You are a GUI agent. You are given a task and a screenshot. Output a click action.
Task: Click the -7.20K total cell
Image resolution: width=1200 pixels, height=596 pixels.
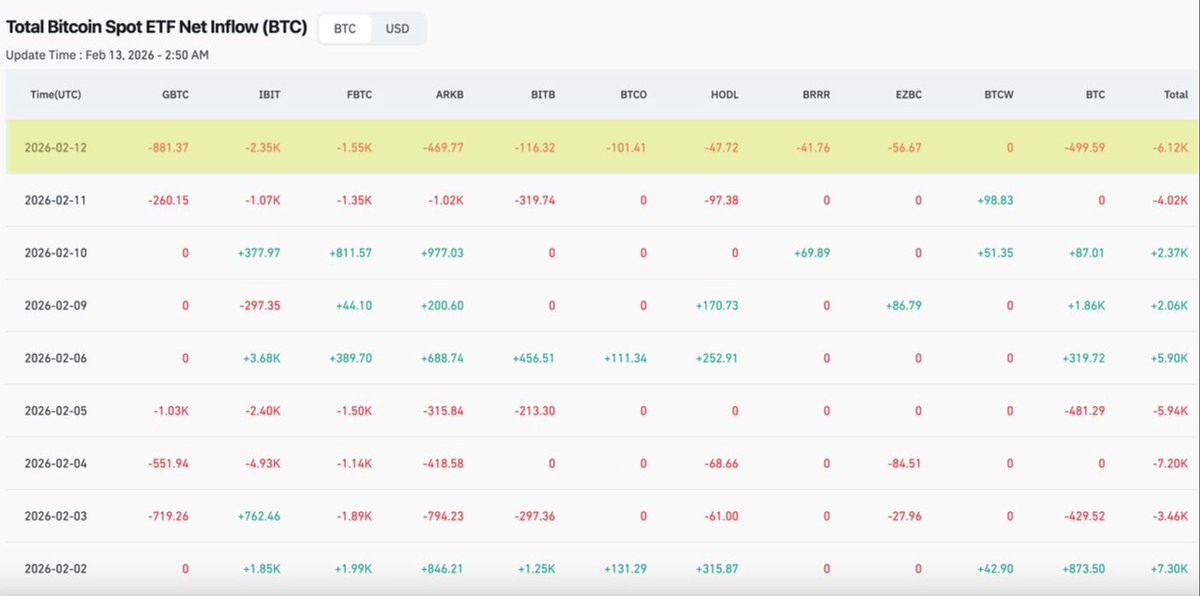(x=1171, y=463)
